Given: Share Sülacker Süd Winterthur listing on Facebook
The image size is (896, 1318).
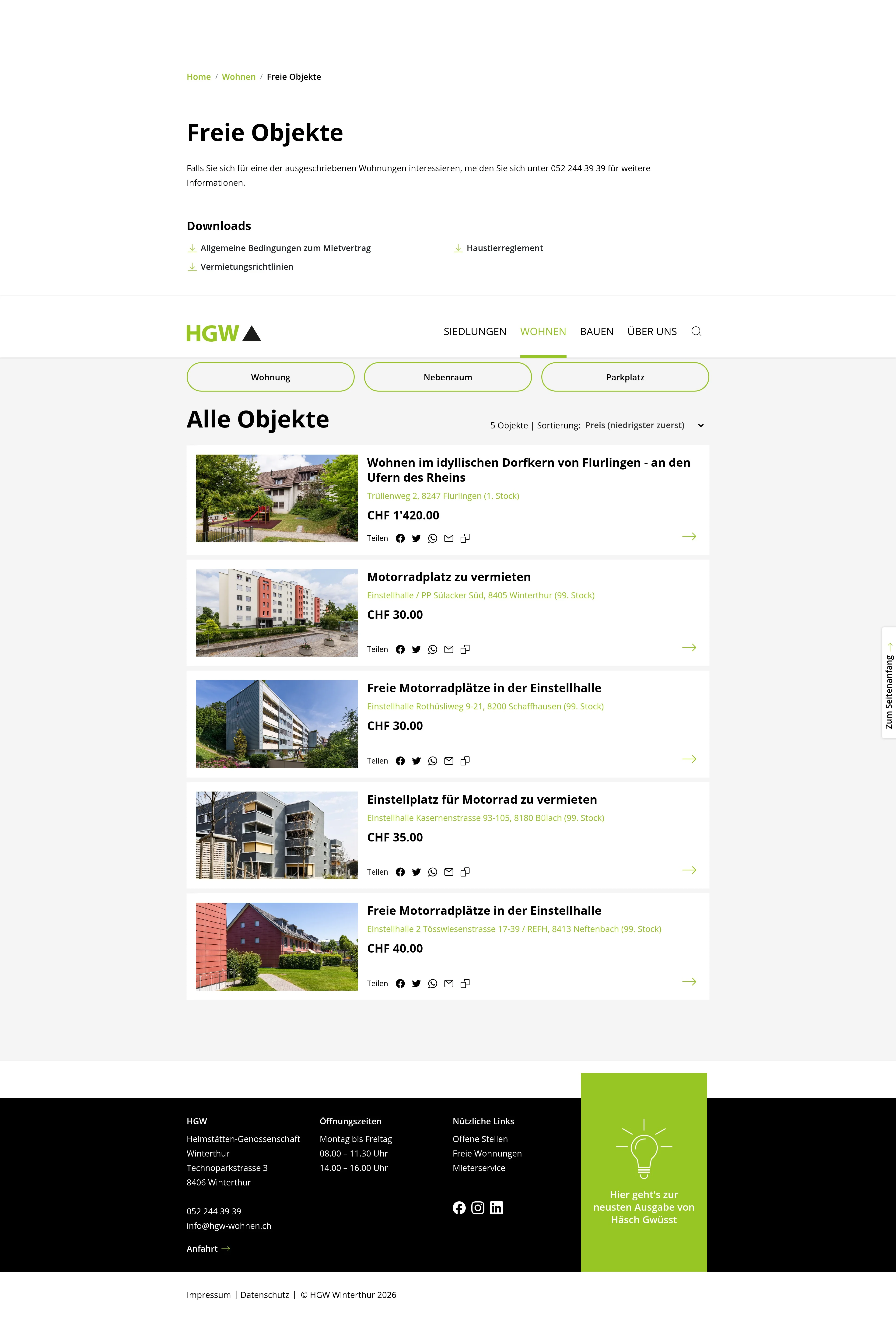Looking at the screenshot, I should [x=400, y=649].
